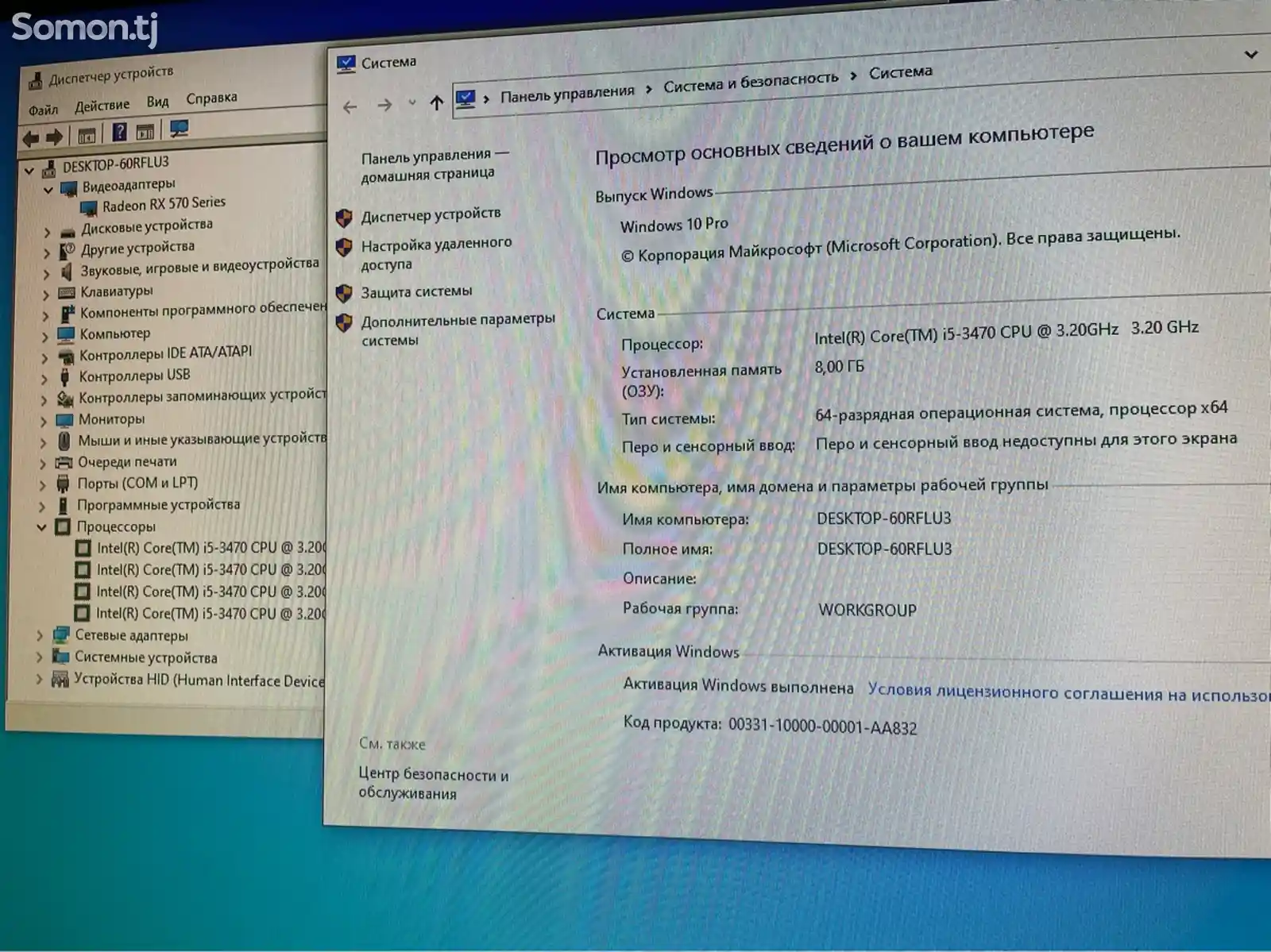The height and width of the screenshot is (952, 1271).
Task: Select Программные устройства tree item
Action: tap(158, 505)
